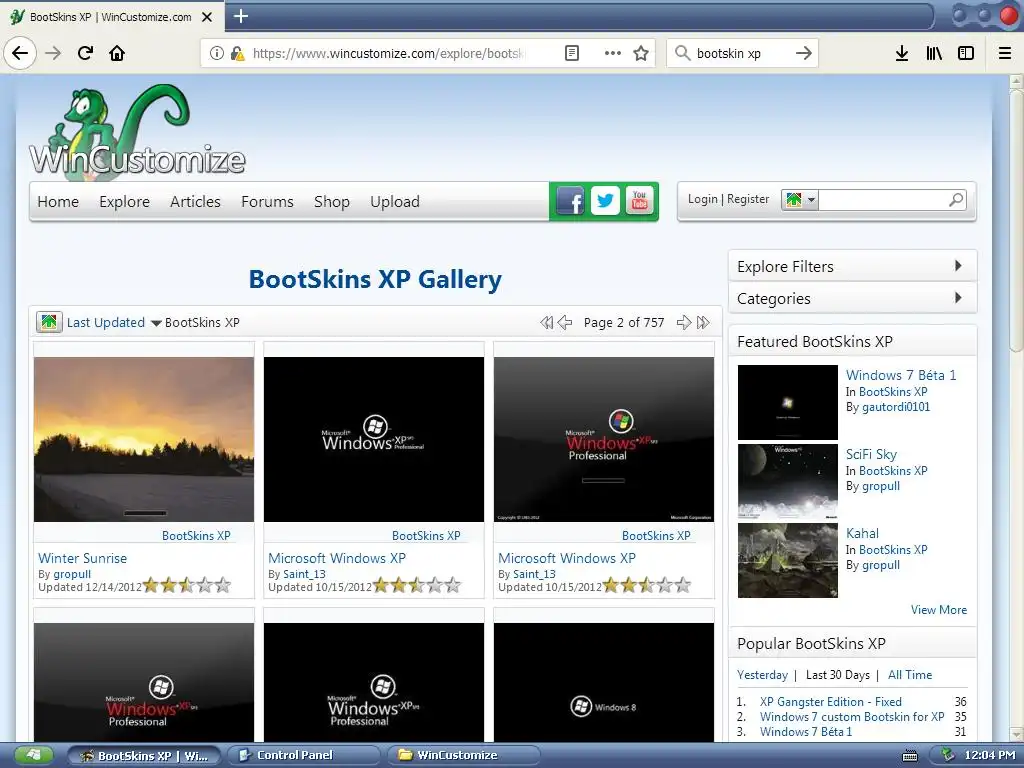Open the Last Updated sort dropdown
The height and width of the screenshot is (768, 1024).
tap(114, 323)
